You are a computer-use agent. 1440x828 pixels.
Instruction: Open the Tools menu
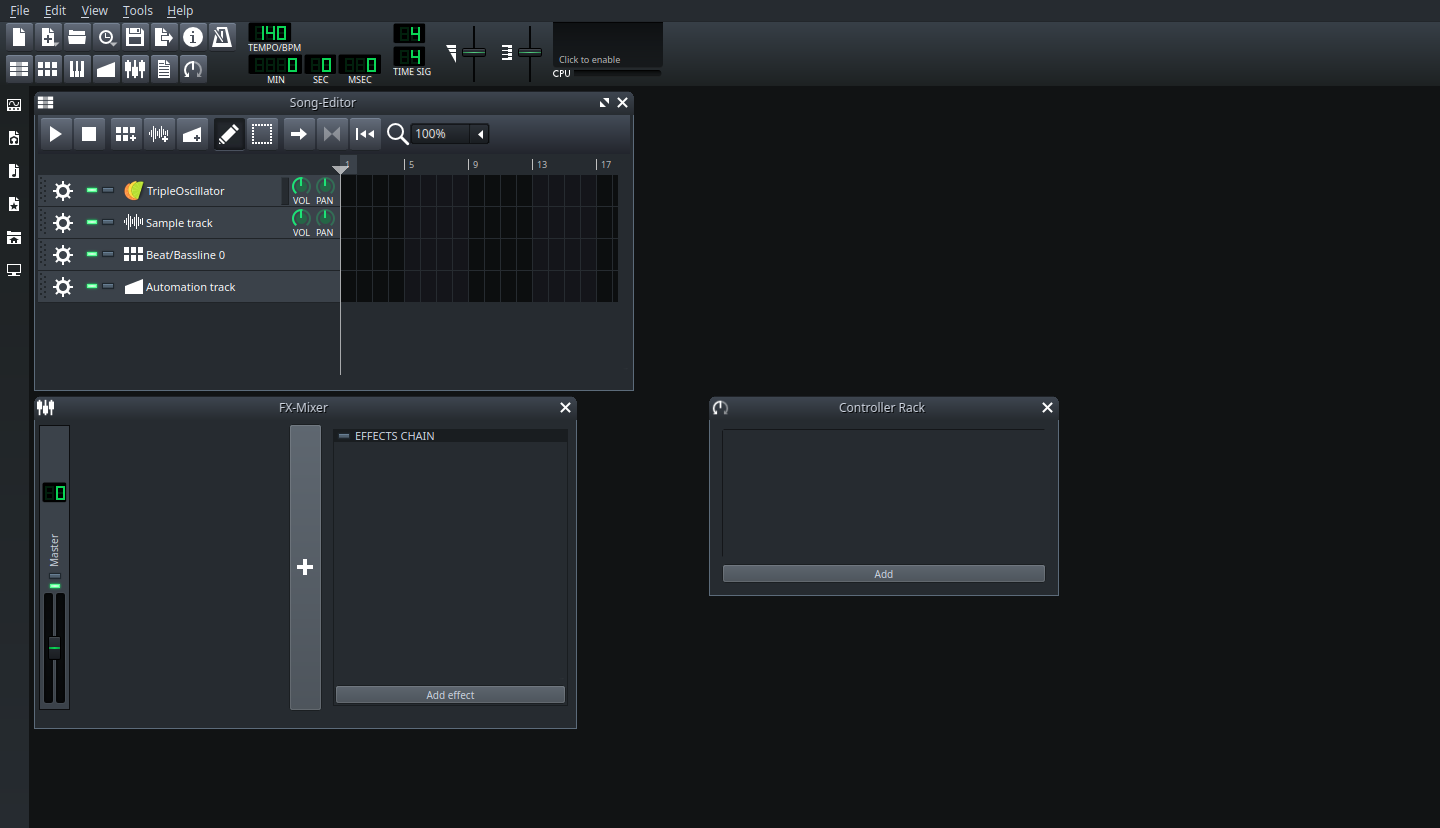137,10
